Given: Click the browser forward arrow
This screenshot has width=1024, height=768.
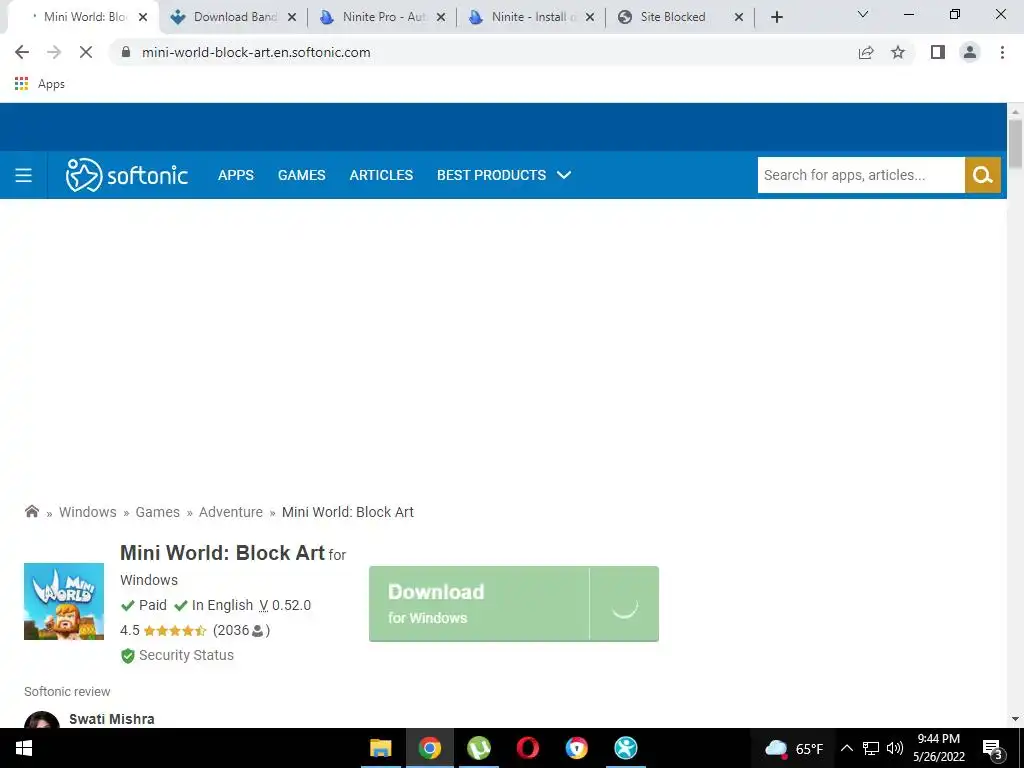Looking at the screenshot, I should pyautogui.click(x=54, y=52).
